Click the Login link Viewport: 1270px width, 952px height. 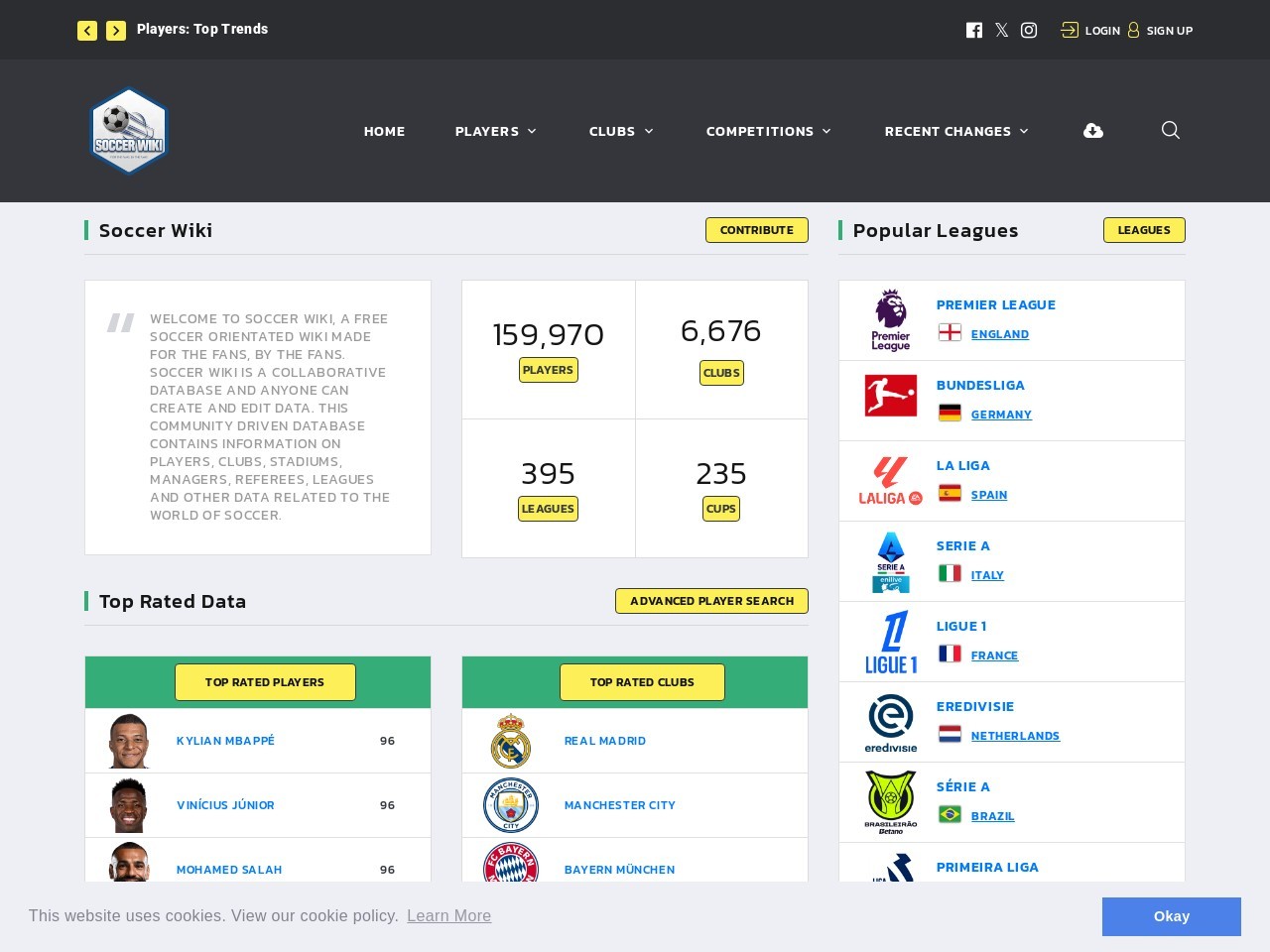(1090, 31)
